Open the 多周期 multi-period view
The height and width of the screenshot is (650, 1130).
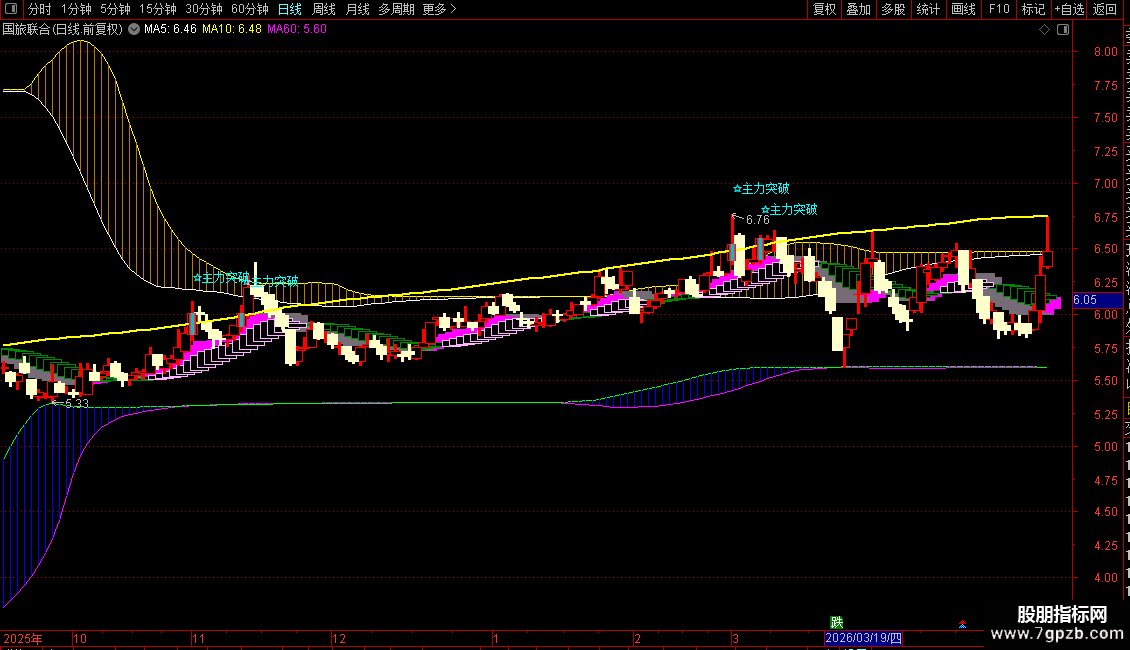pos(396,9)
